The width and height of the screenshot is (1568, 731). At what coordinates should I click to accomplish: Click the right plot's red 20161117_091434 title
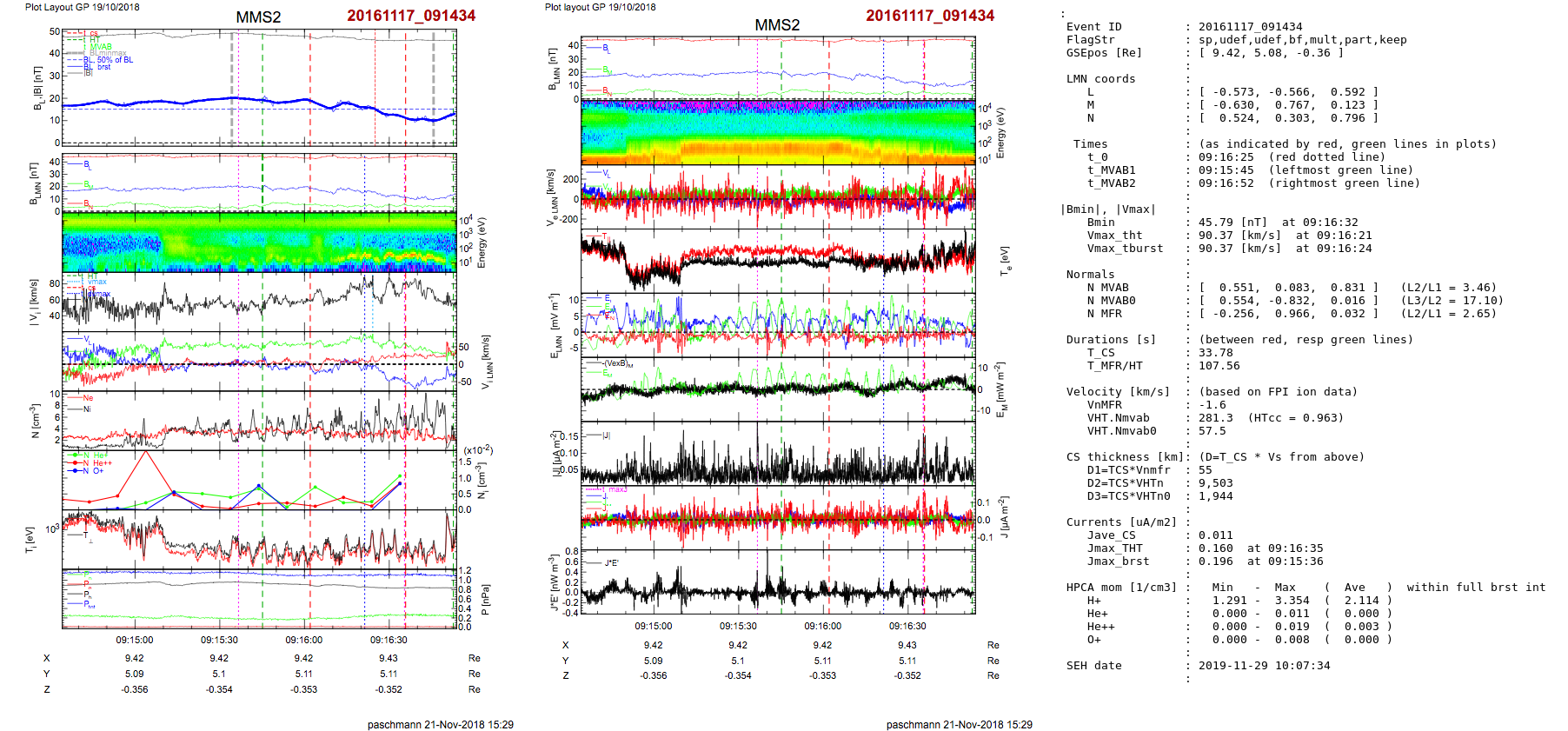pos(929,16)
